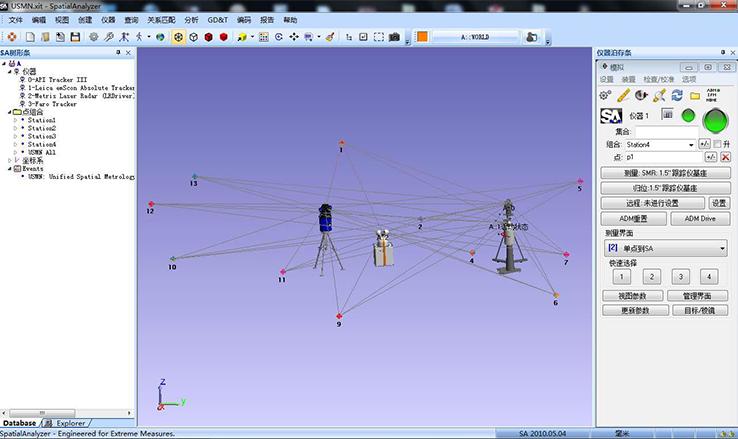Expand the Station3 tree node

tap(15, 136)
